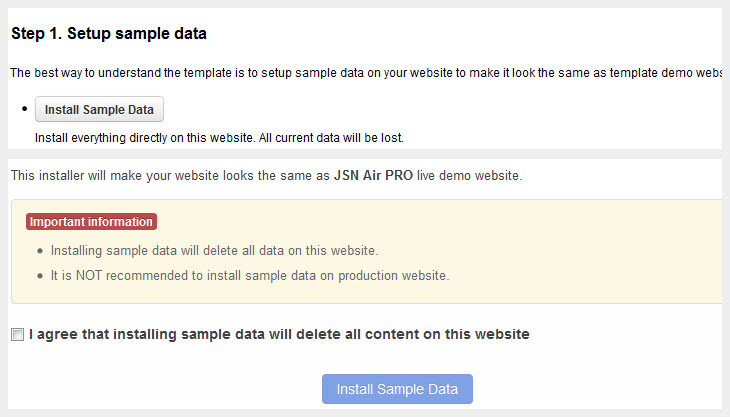
Task: Click the gray Install Sample Data button
Action: pyautogui.click(x=99, y=109)
